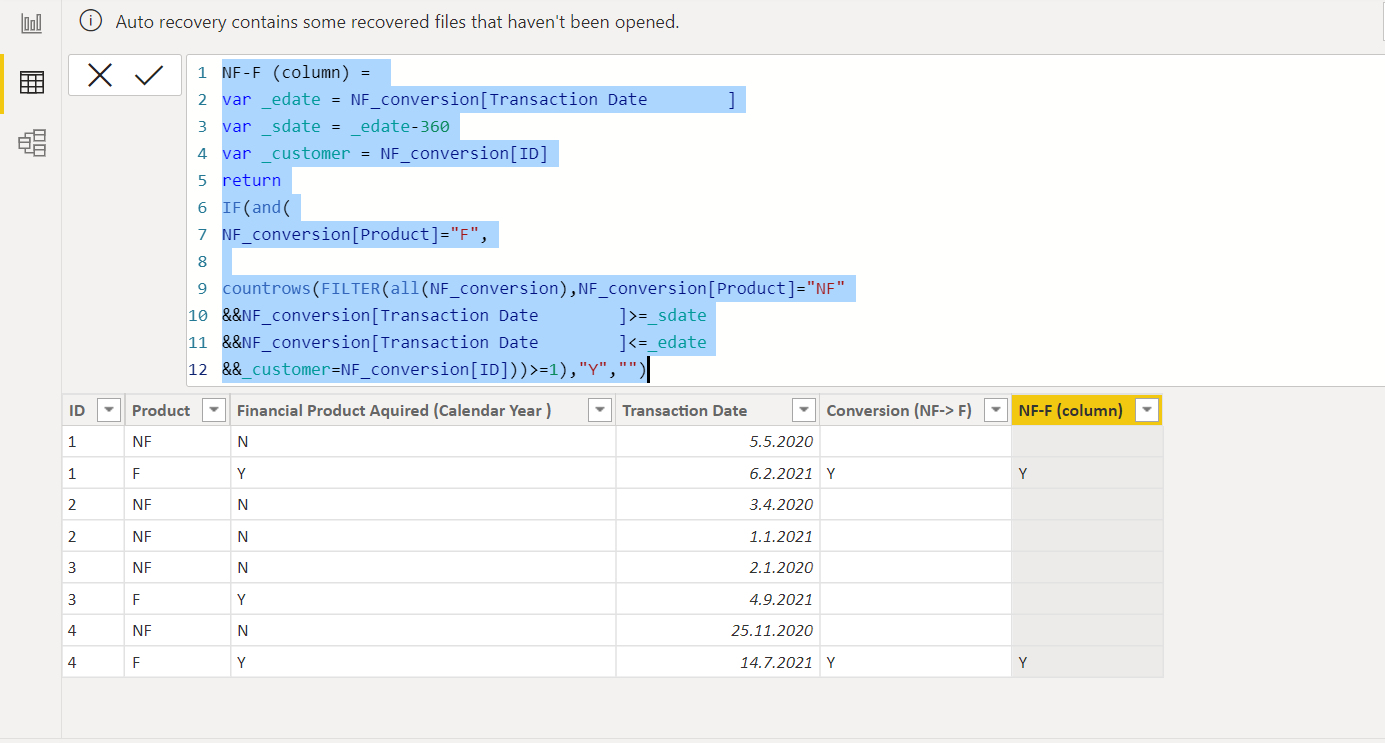Open NF-F (column) filter dropdown

1148,410
